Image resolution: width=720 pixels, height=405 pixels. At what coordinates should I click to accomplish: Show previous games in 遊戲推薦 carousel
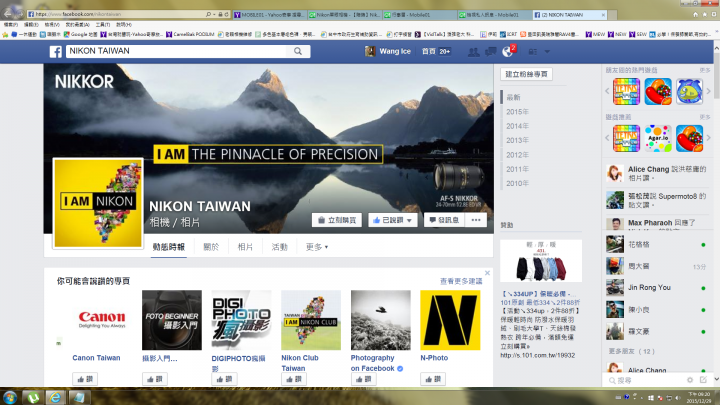pos(608,138)
